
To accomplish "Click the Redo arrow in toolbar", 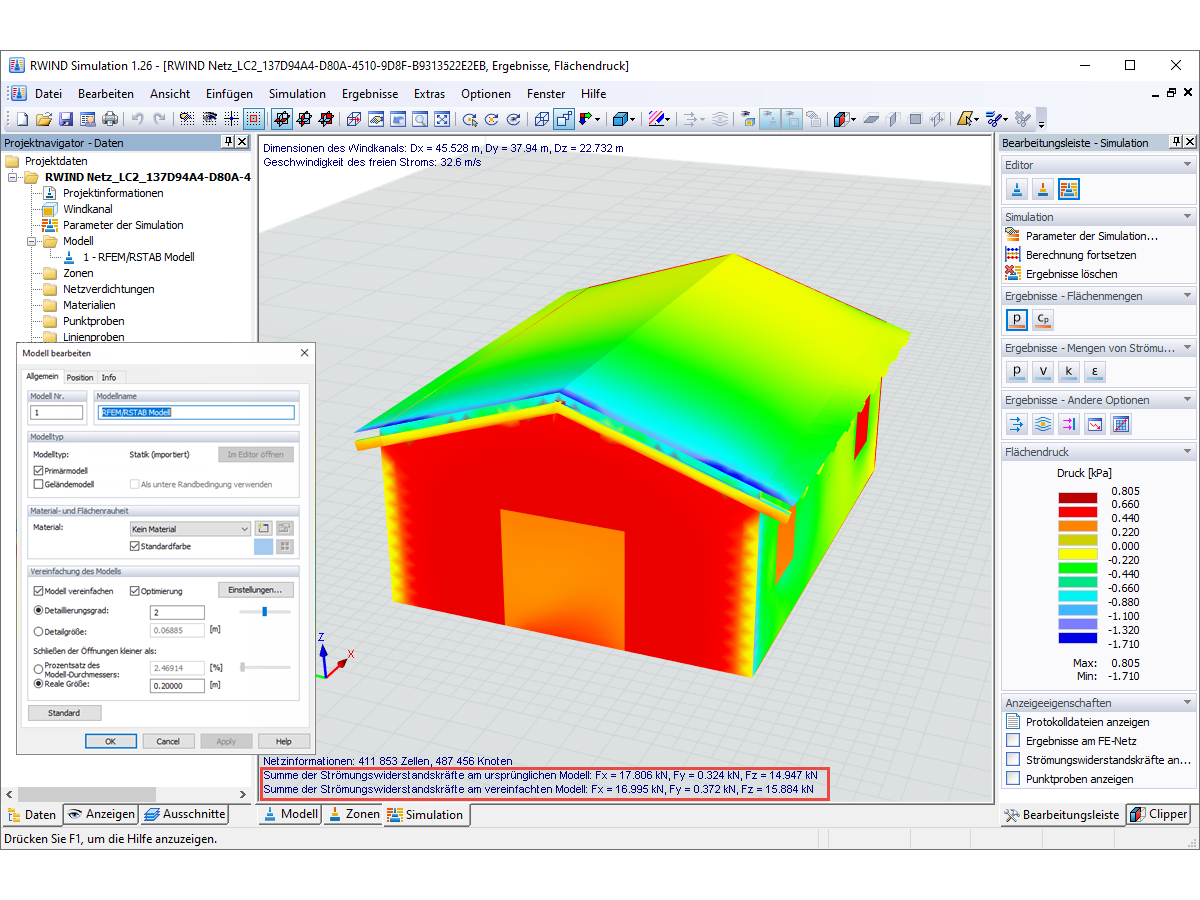I will pyautogui.click(x=159, y=119).
